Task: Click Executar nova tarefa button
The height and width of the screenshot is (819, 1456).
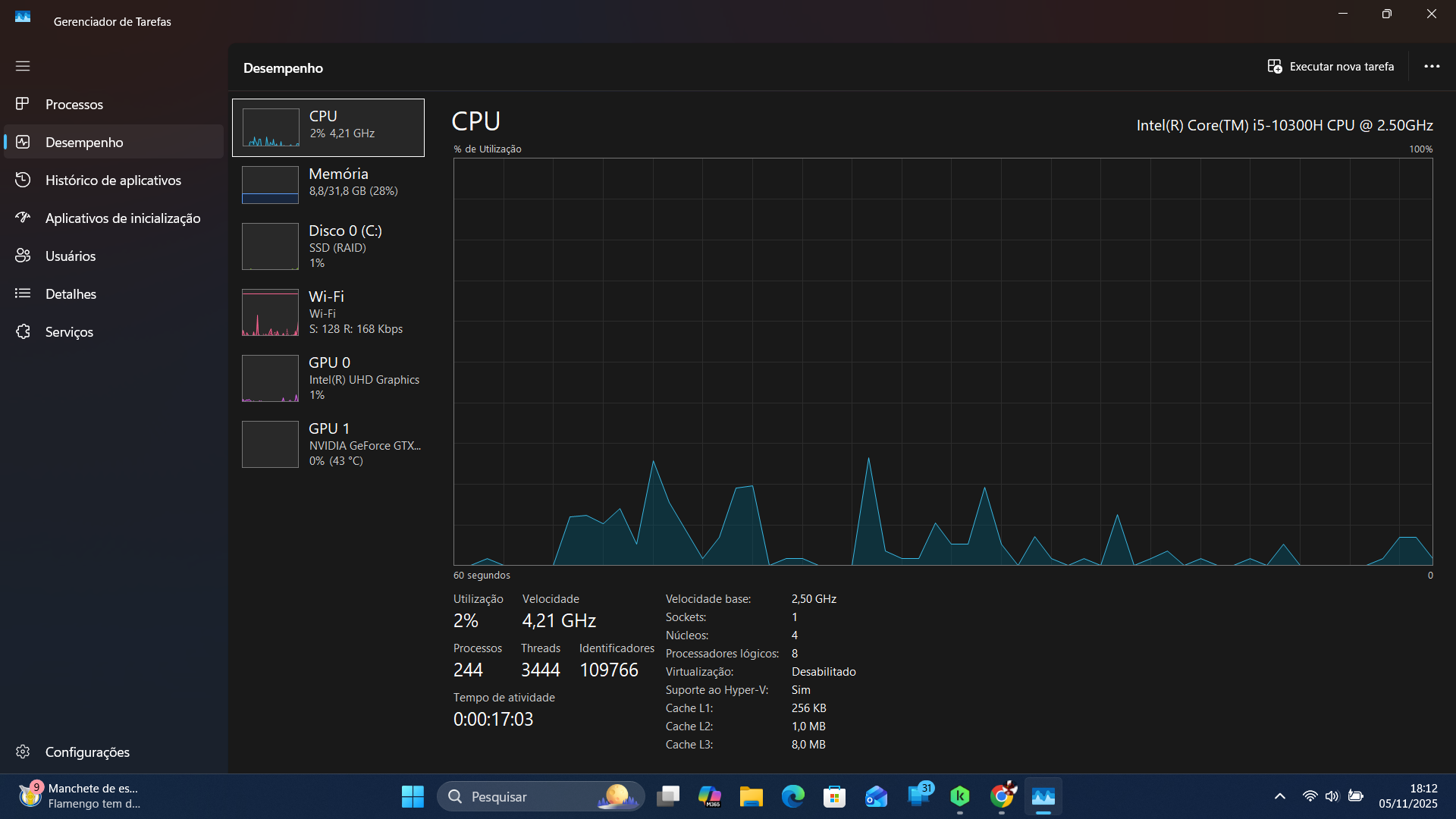Action: click(x=1331, y=67)
